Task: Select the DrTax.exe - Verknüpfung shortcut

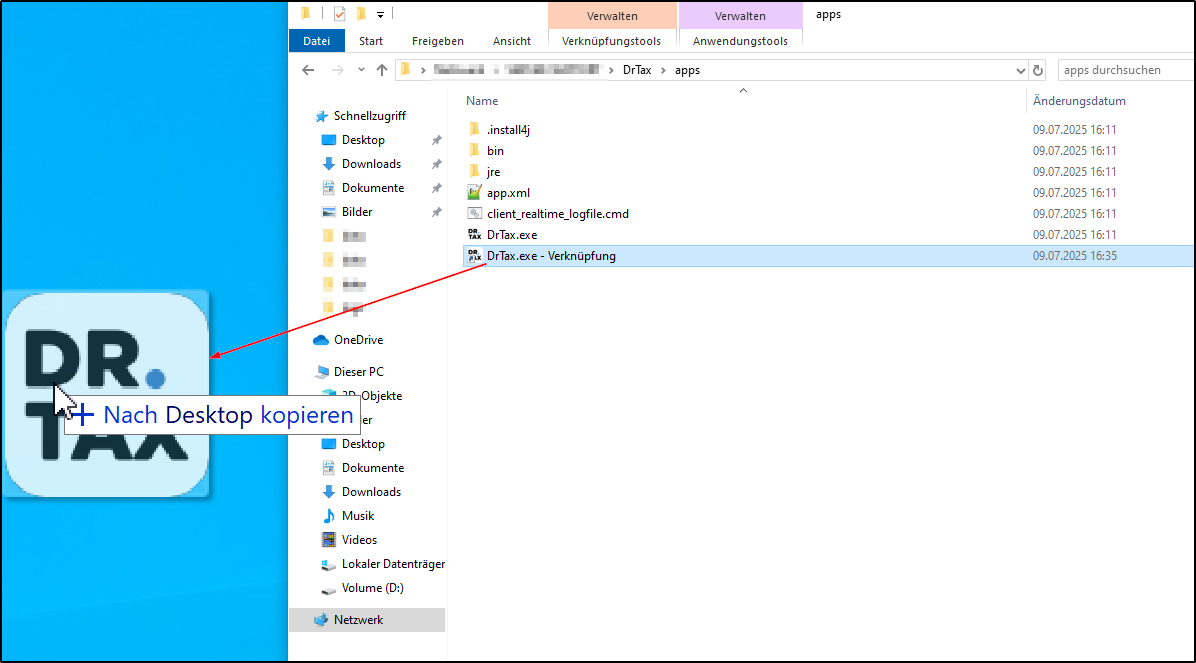Action: pos(550,256)
